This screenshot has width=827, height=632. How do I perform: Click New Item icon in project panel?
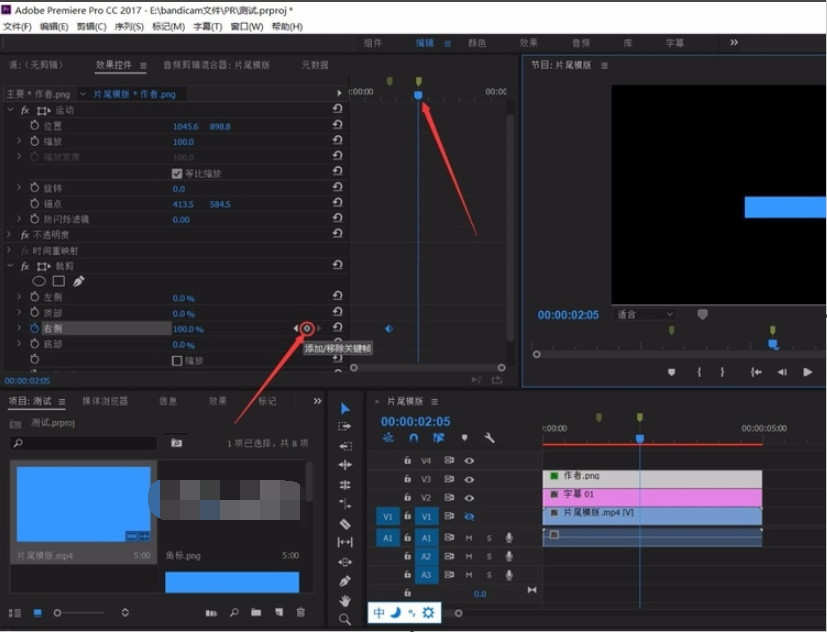(278, 612)
